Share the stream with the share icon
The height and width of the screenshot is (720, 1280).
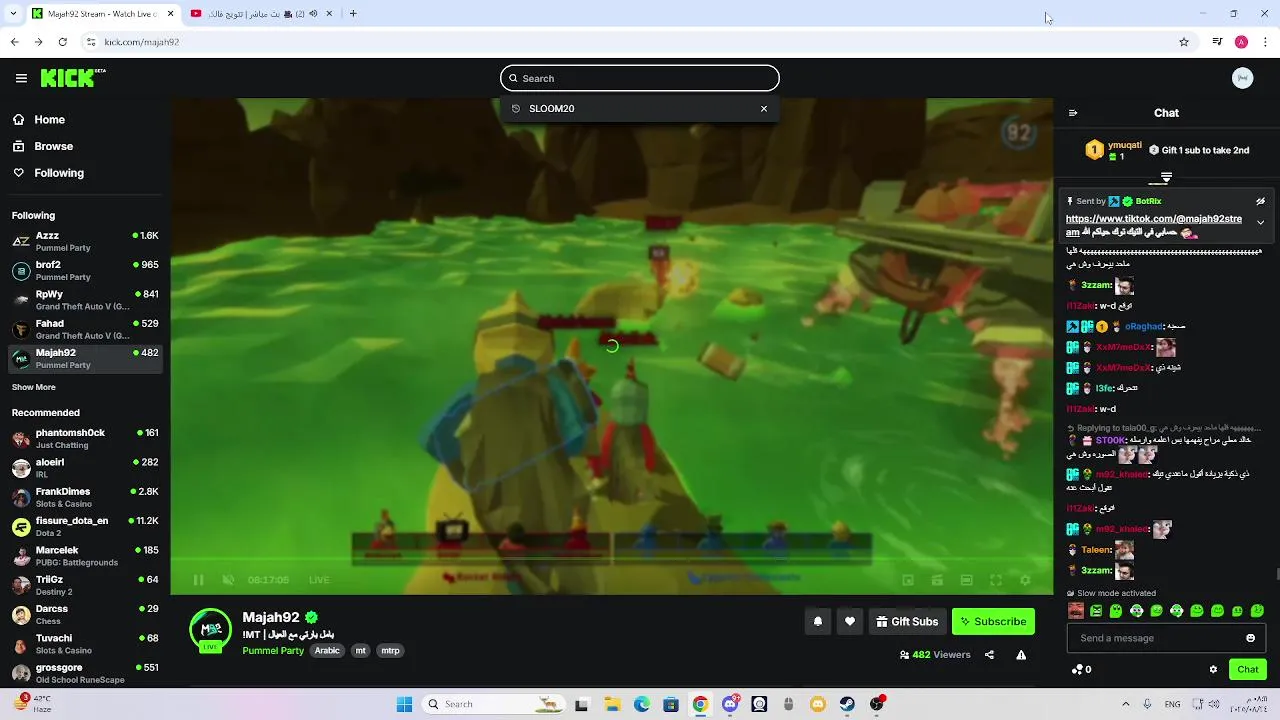coord(989,655)
